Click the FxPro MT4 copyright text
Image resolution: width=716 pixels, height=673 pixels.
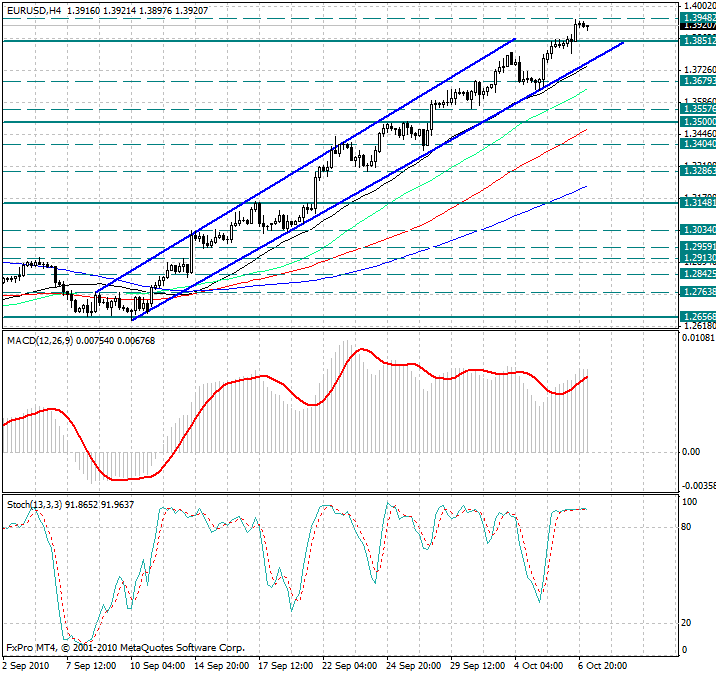tap(125, 647)
